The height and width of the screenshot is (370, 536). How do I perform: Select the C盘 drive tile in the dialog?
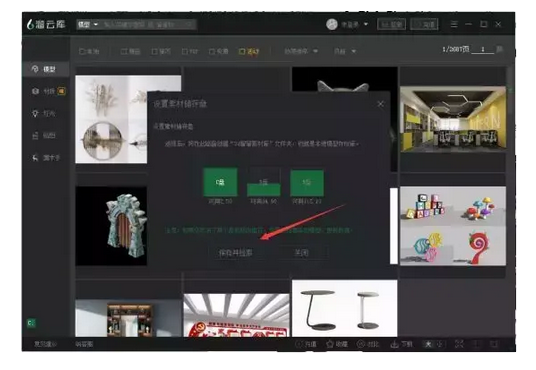(220, 182)
